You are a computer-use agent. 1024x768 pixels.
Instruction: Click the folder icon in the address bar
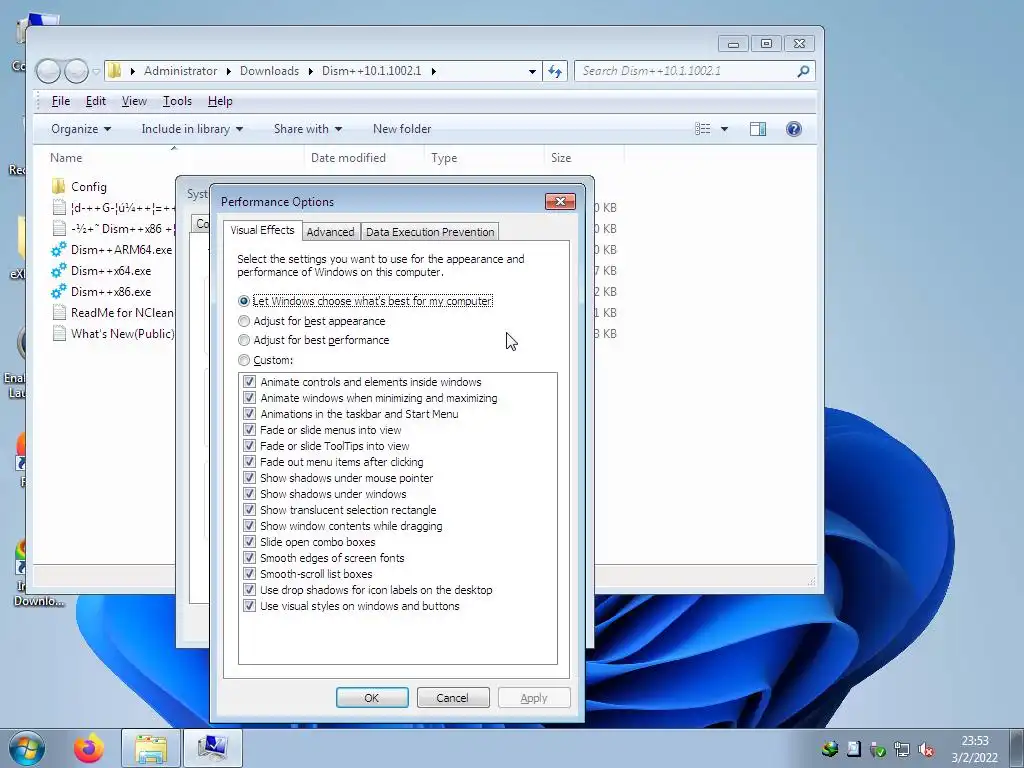115,71
